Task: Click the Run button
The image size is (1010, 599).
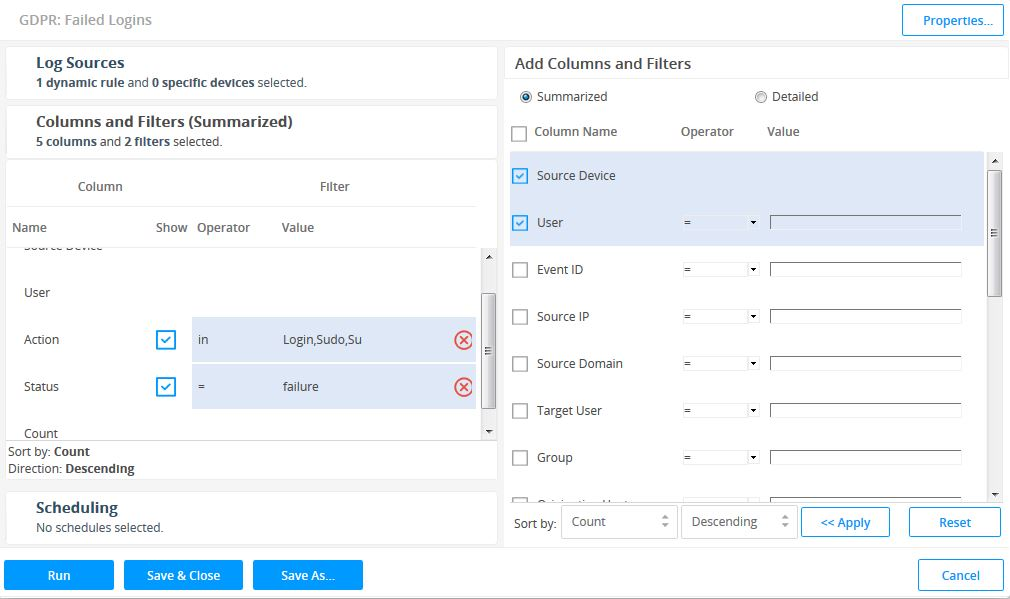Action: [x=59, y=575]
